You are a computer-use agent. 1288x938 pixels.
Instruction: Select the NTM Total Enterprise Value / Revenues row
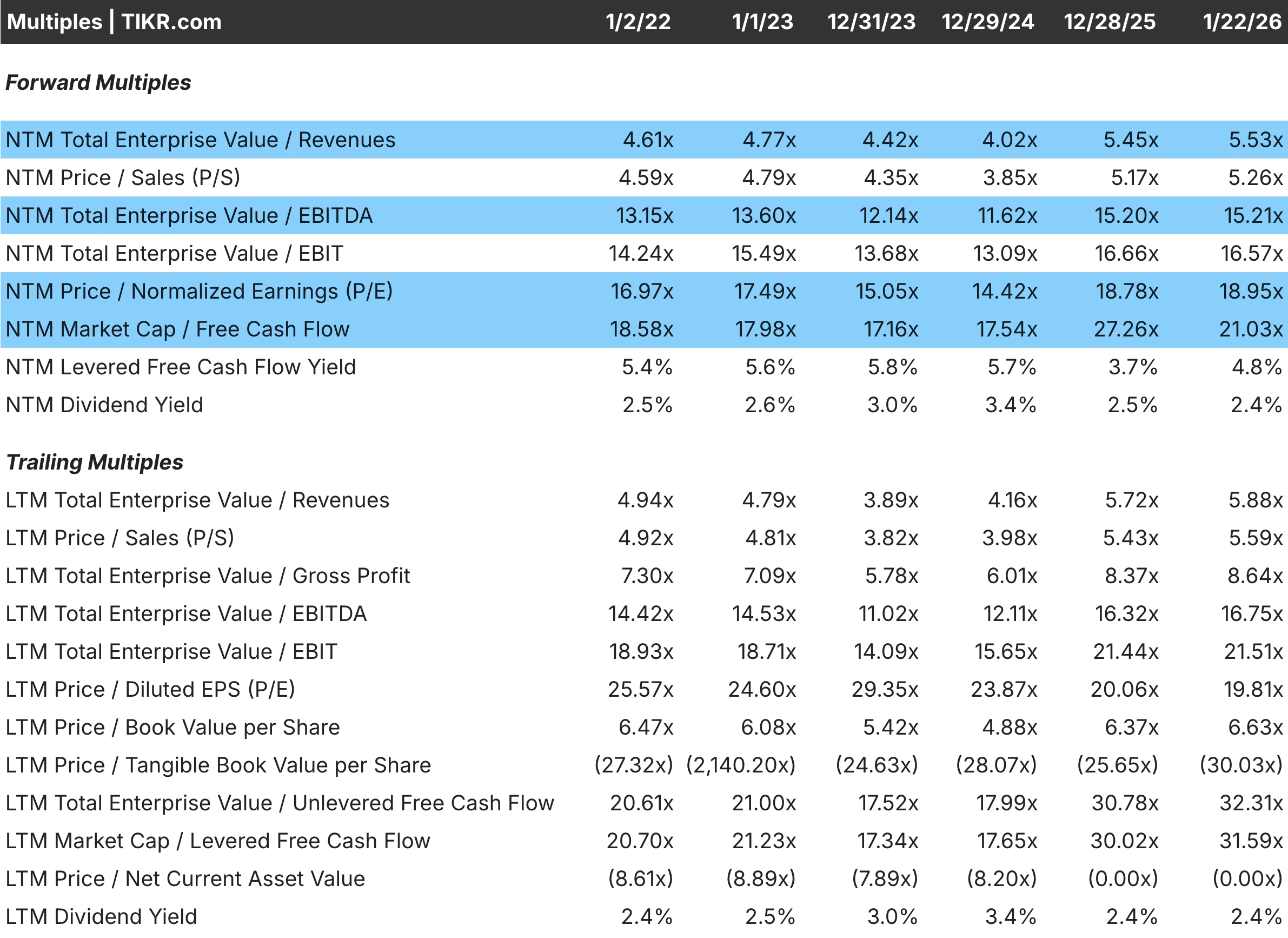coord(200,140)
